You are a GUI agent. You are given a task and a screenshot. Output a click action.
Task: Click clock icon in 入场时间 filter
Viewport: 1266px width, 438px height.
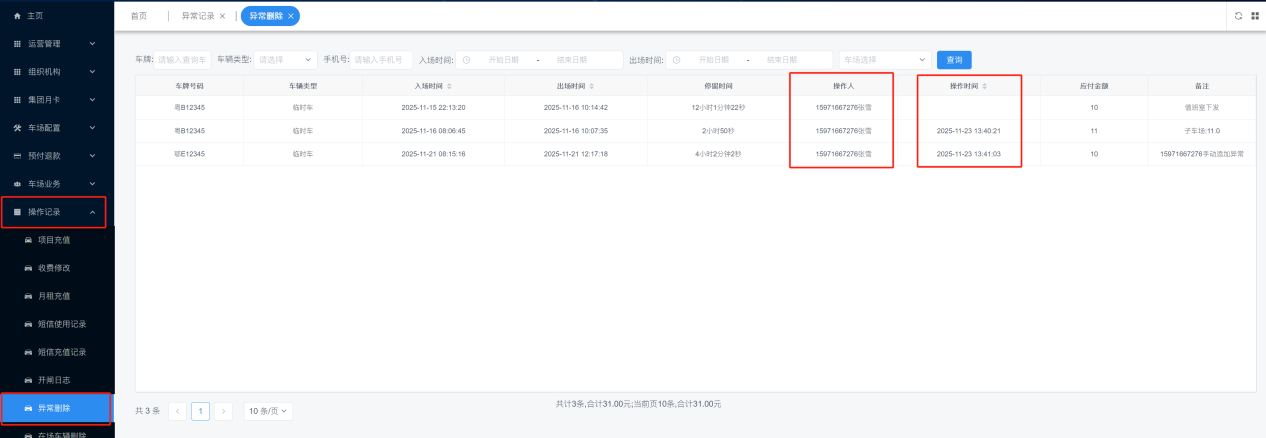coord(467,60)
